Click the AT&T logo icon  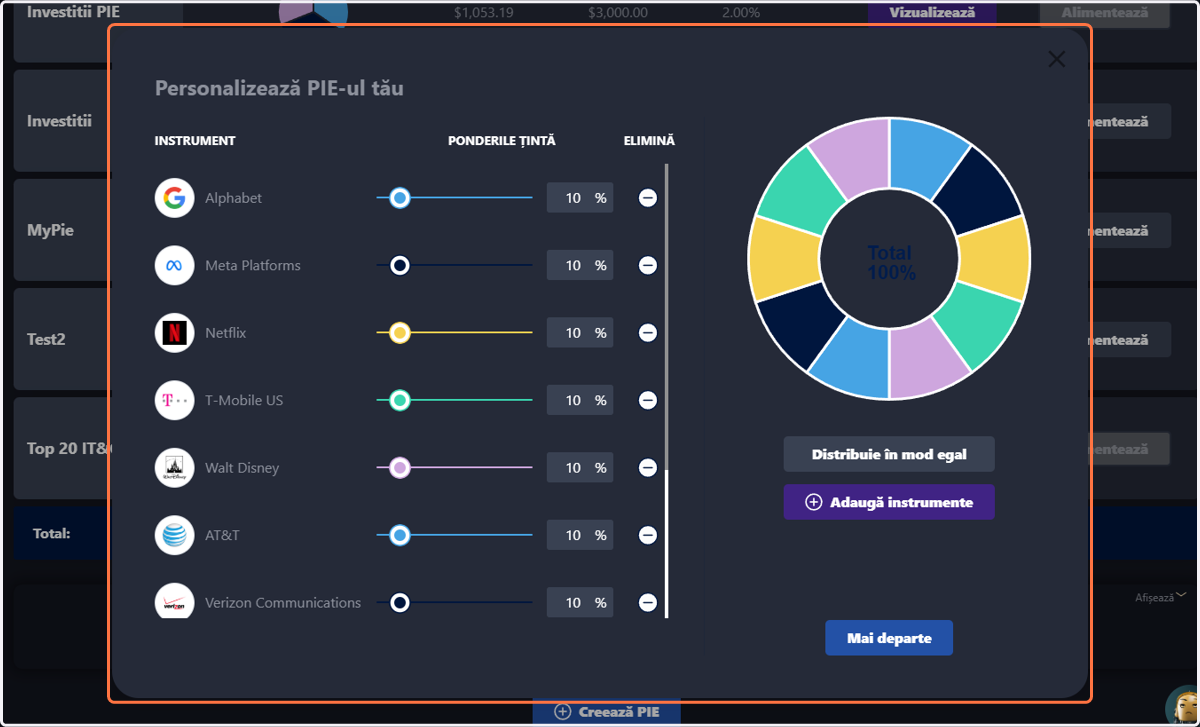click(x=174, y=535)
